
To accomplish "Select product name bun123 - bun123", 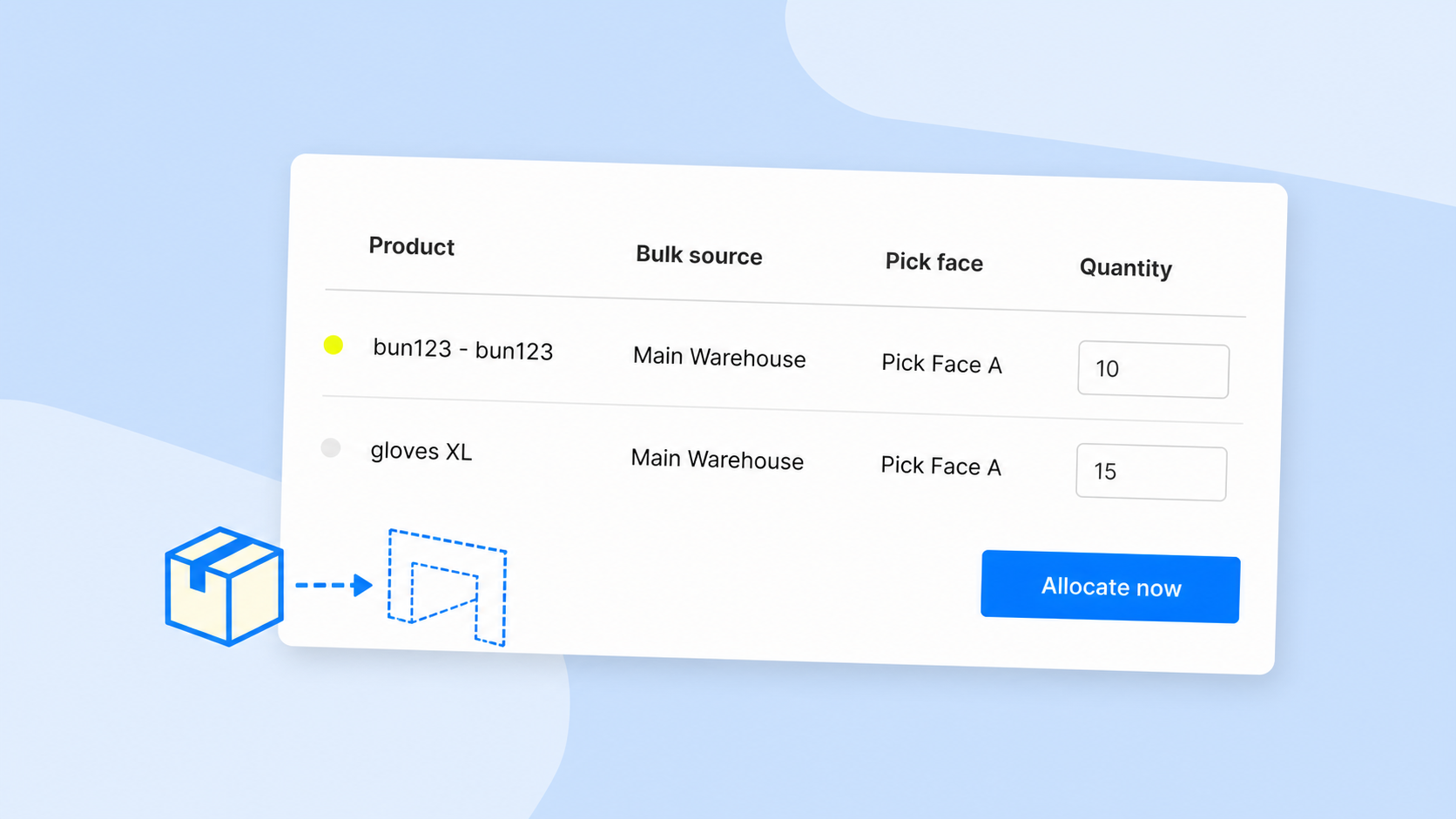I will point(462,350).
